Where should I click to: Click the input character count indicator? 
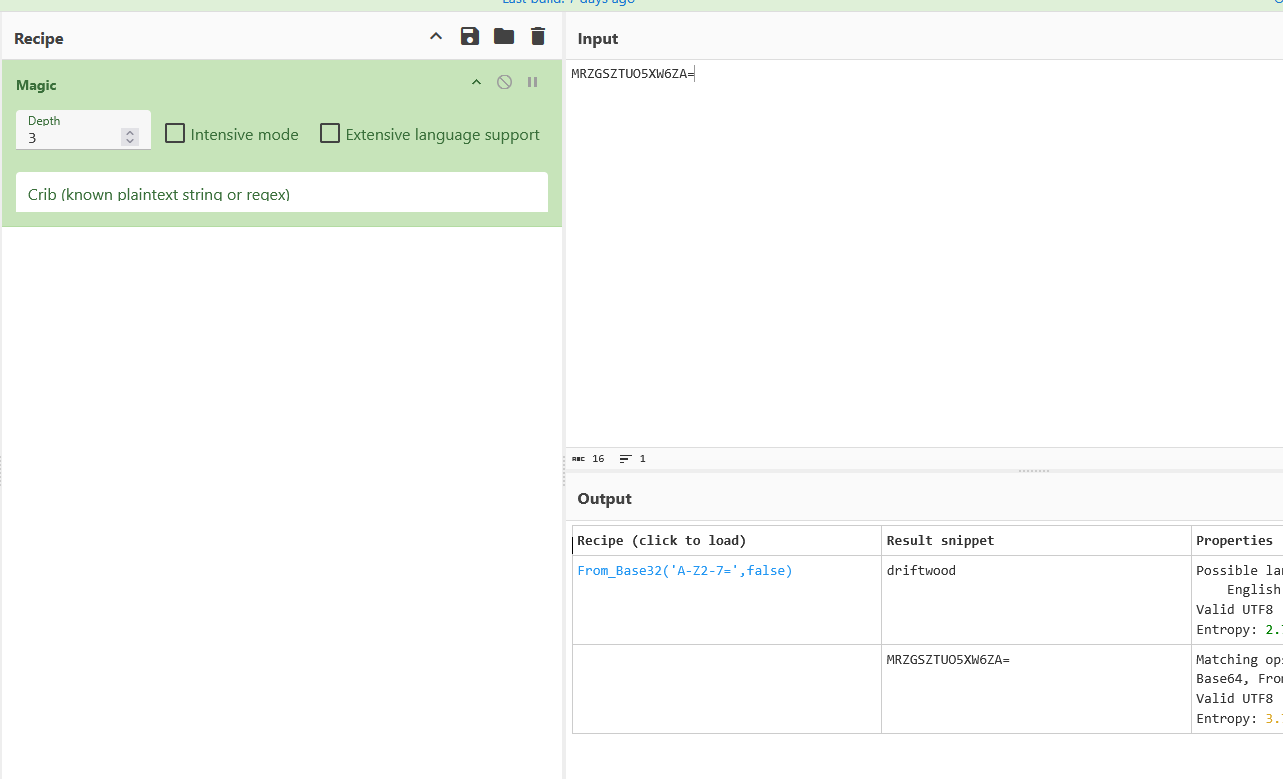[x=588, y=459]
